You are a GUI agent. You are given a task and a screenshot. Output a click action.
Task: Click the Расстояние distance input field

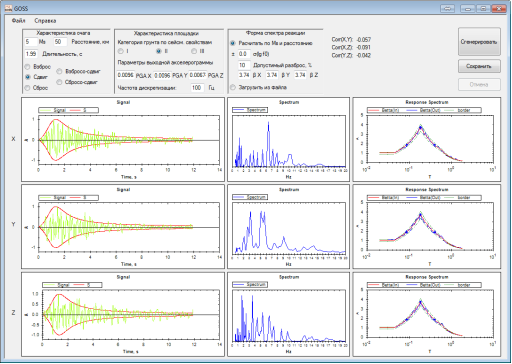click(60, 42)
